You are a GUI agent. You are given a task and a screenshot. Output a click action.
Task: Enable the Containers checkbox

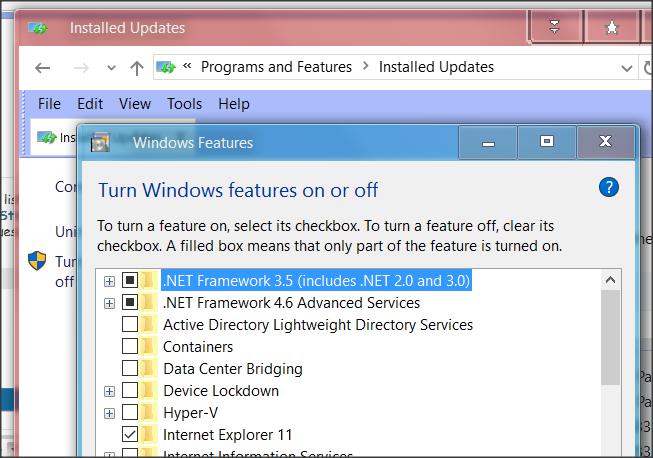pyautogui.click(x=130, y=346)
